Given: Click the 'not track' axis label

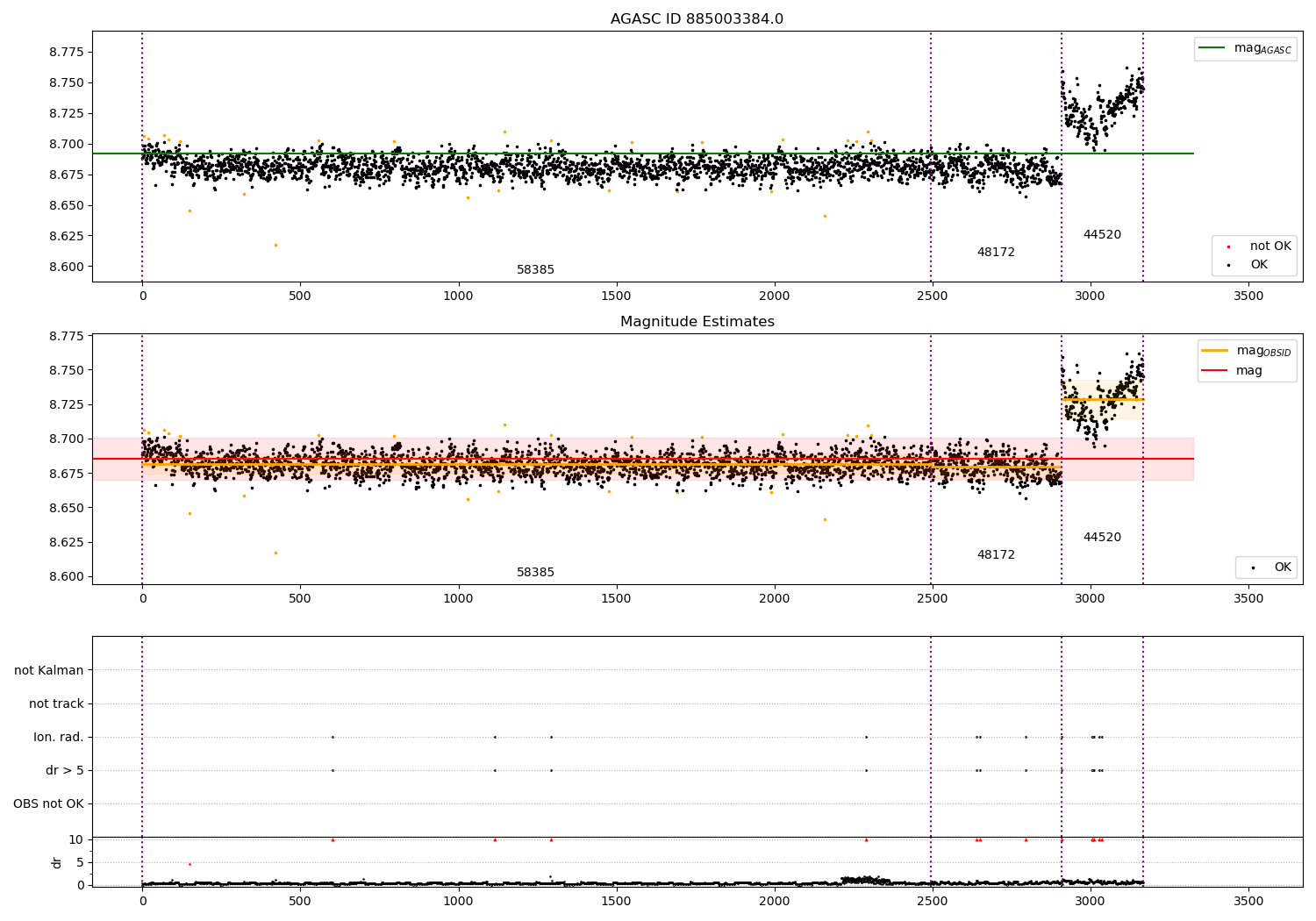Looking at the screenshot, I should (56, 703).
